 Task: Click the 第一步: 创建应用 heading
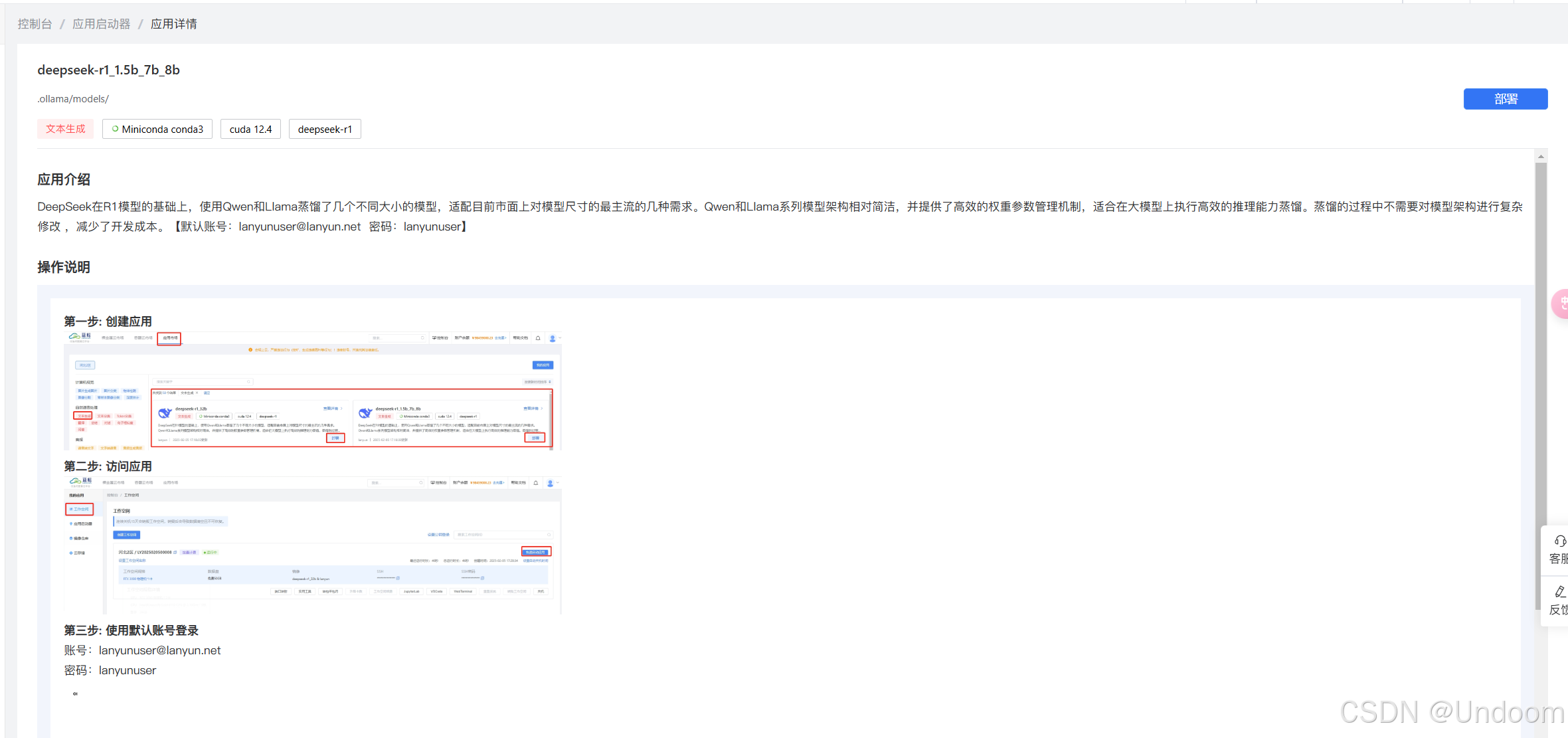108,322
